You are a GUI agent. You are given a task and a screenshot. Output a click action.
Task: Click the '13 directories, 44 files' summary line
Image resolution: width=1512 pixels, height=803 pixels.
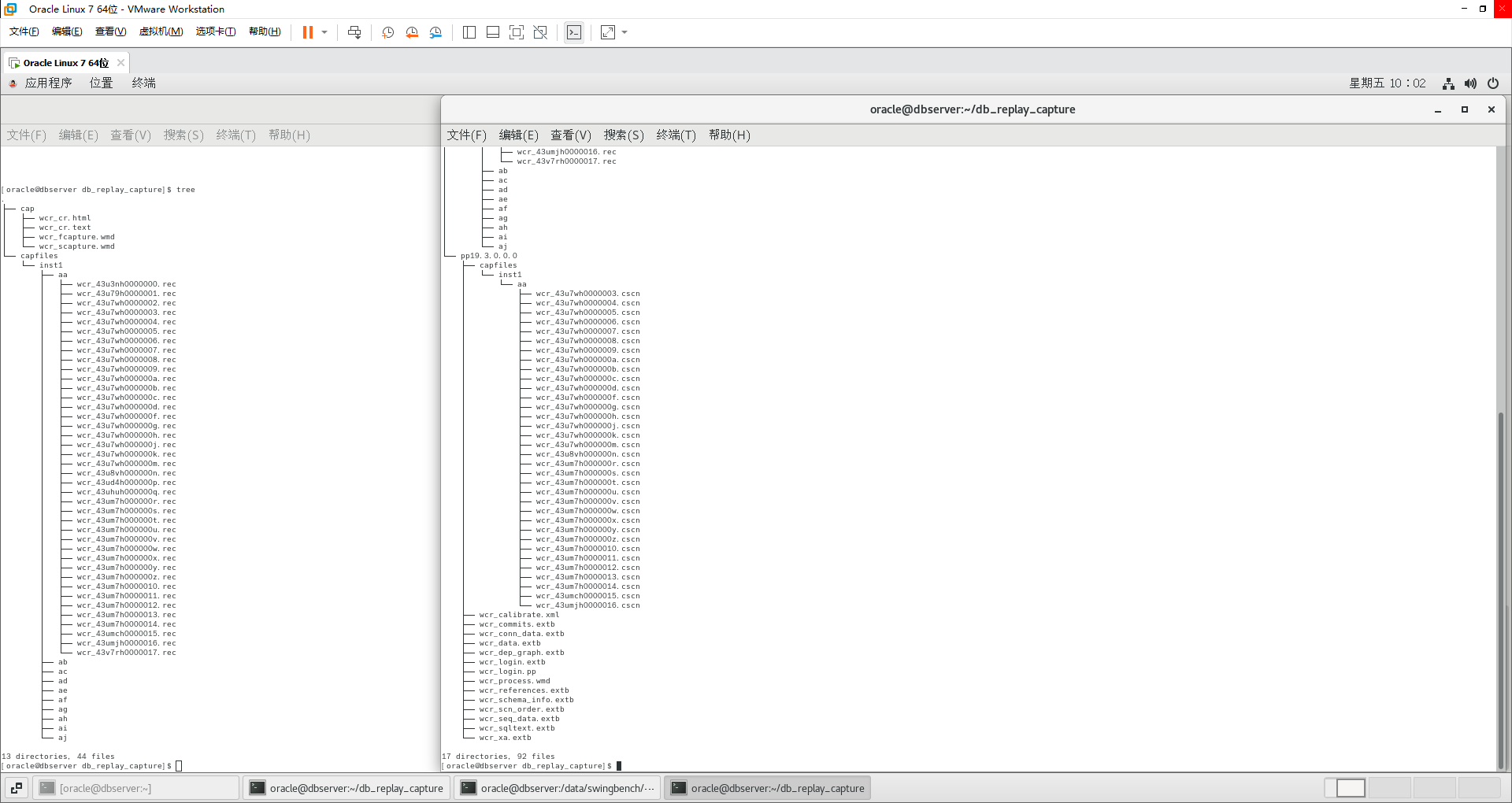(x=58, y=757)
